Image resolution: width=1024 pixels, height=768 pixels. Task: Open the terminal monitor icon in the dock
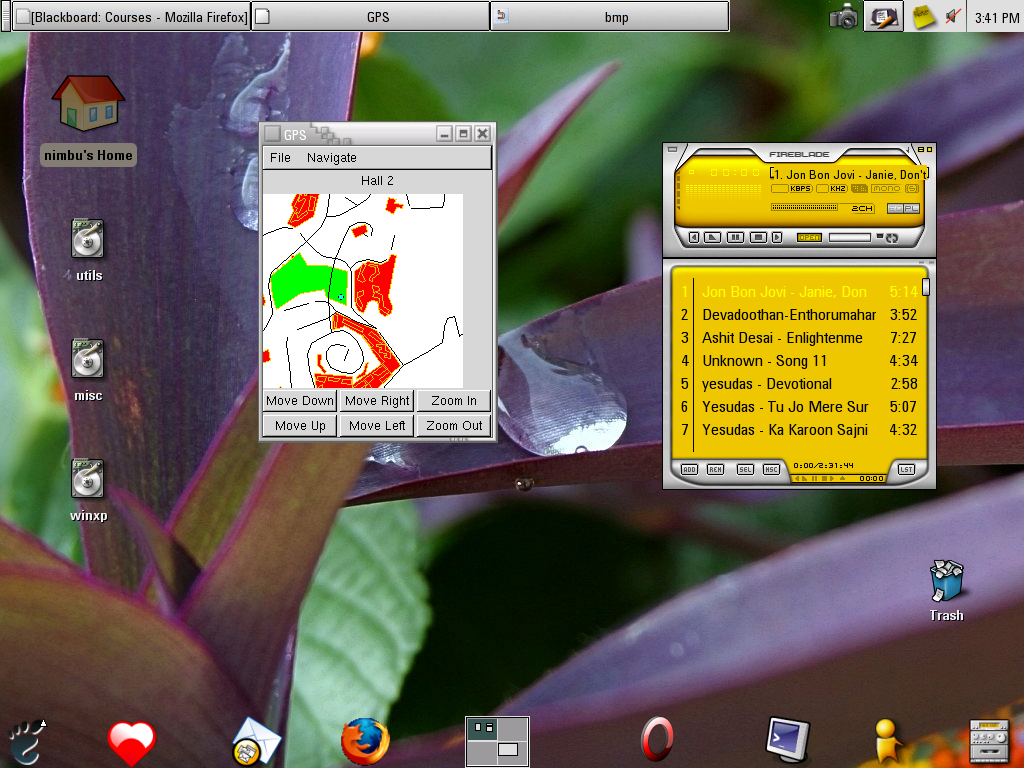click(786, 740)
